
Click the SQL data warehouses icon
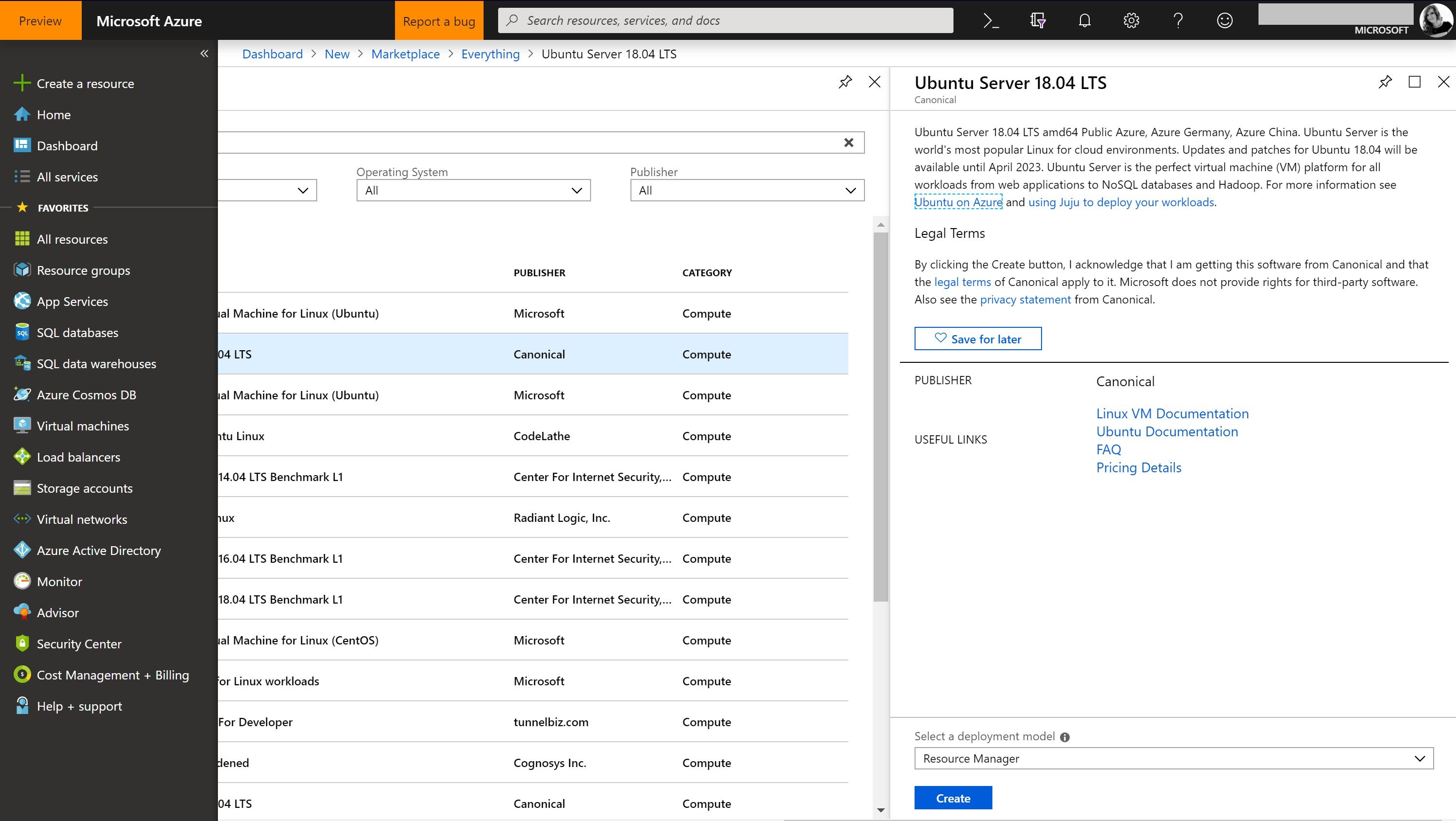coord(22,363)
